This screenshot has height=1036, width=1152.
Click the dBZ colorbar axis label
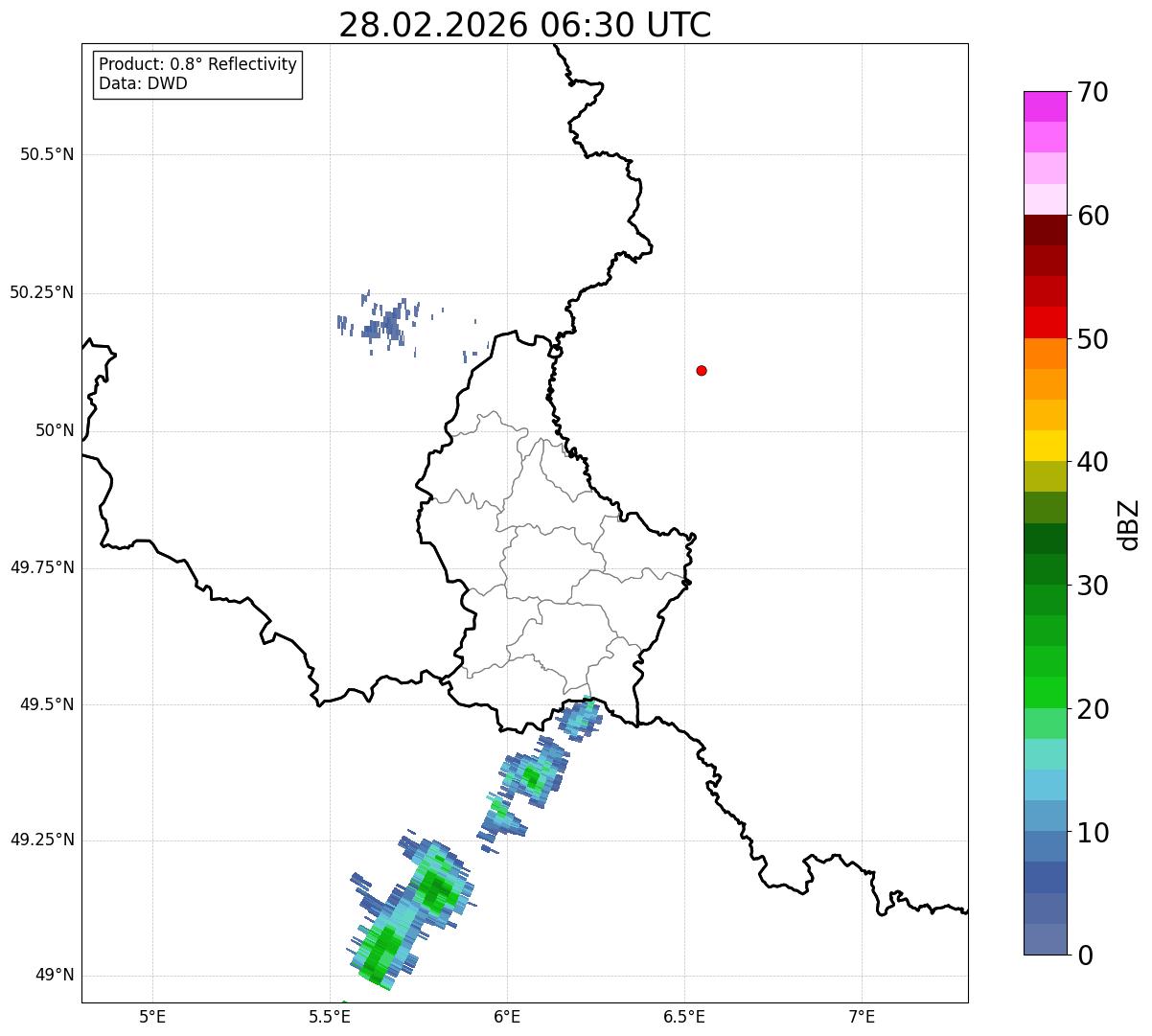(x=1130, y=524)
